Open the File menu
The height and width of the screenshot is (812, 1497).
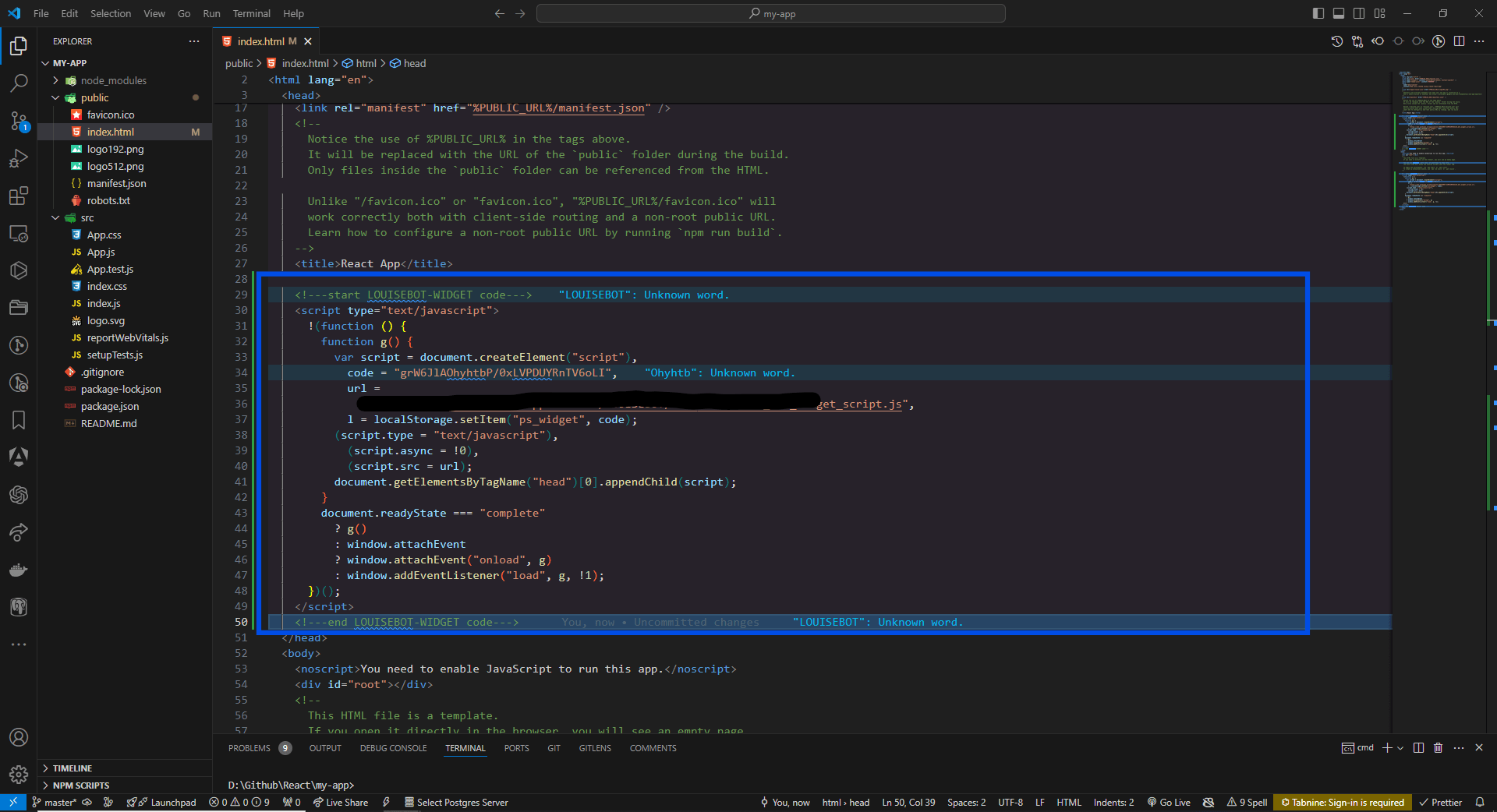pyautogui.click(x=41, y=13)
